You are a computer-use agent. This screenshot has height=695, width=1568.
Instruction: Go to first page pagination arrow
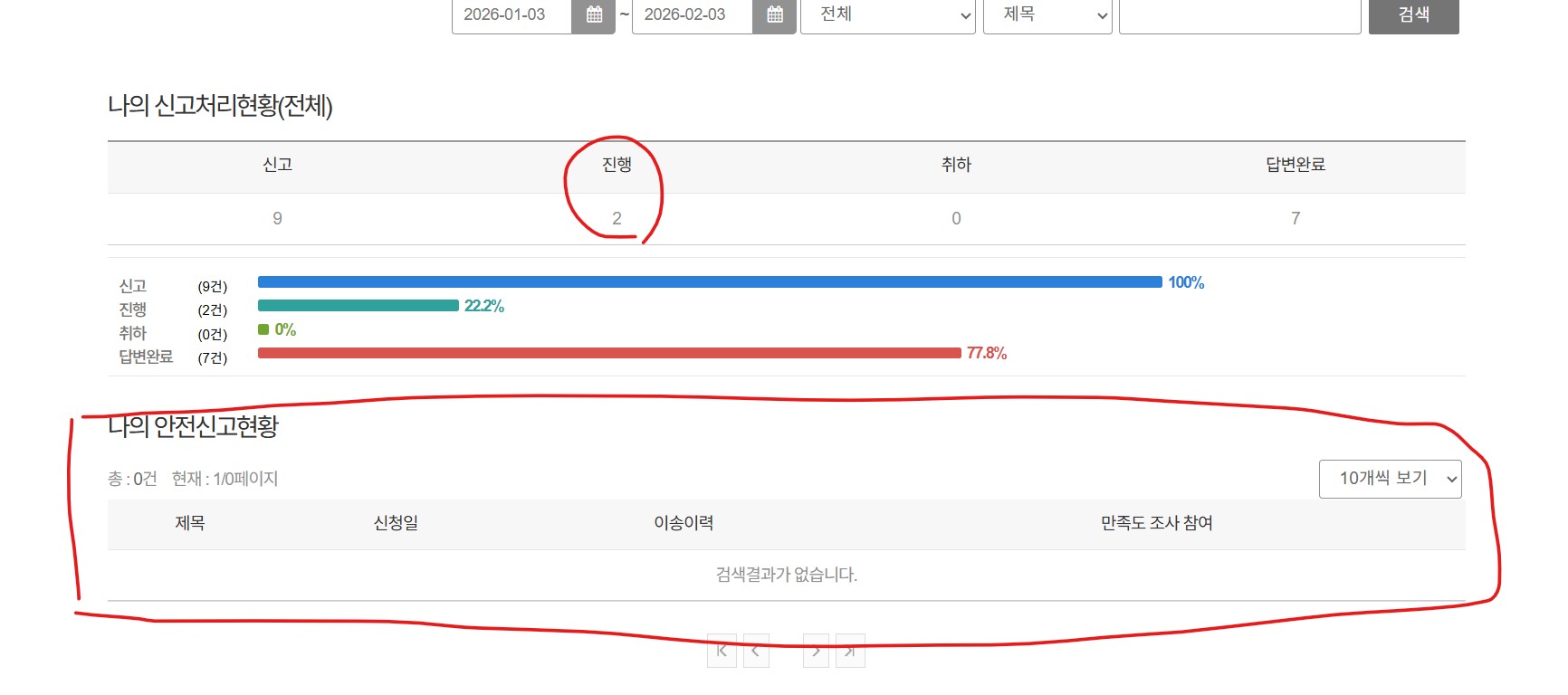722,651
